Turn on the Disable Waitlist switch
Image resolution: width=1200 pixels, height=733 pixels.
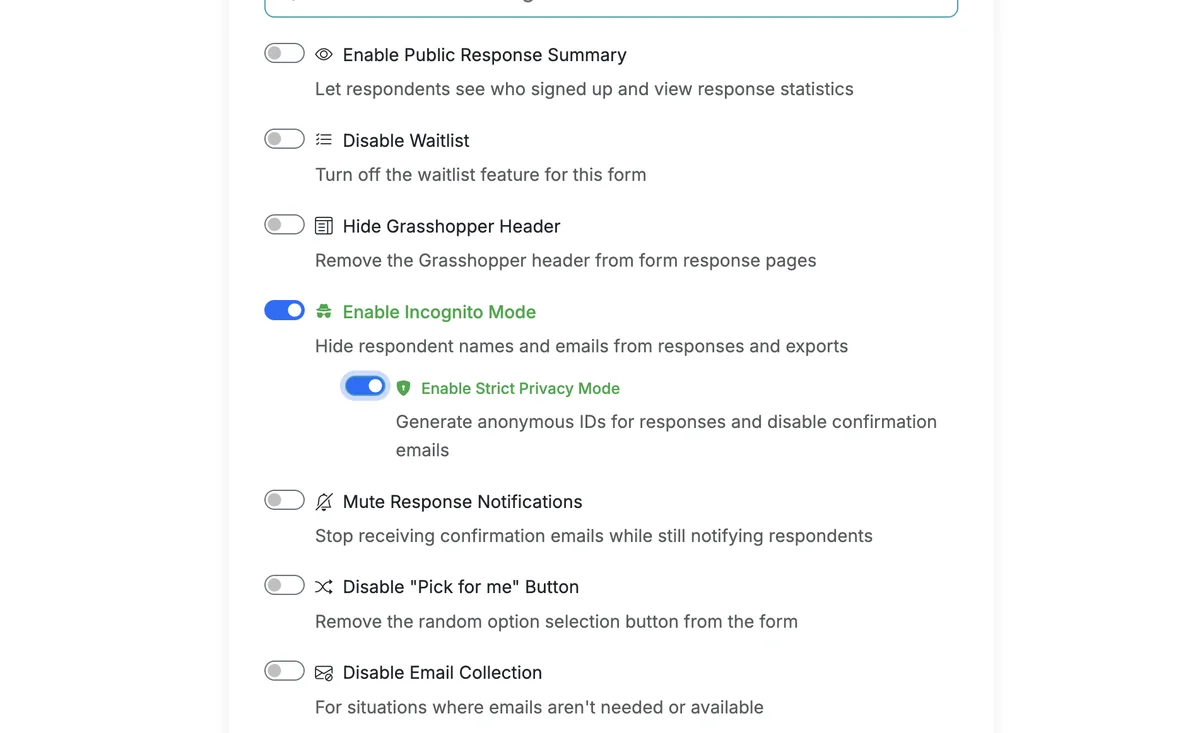point(284,139)
